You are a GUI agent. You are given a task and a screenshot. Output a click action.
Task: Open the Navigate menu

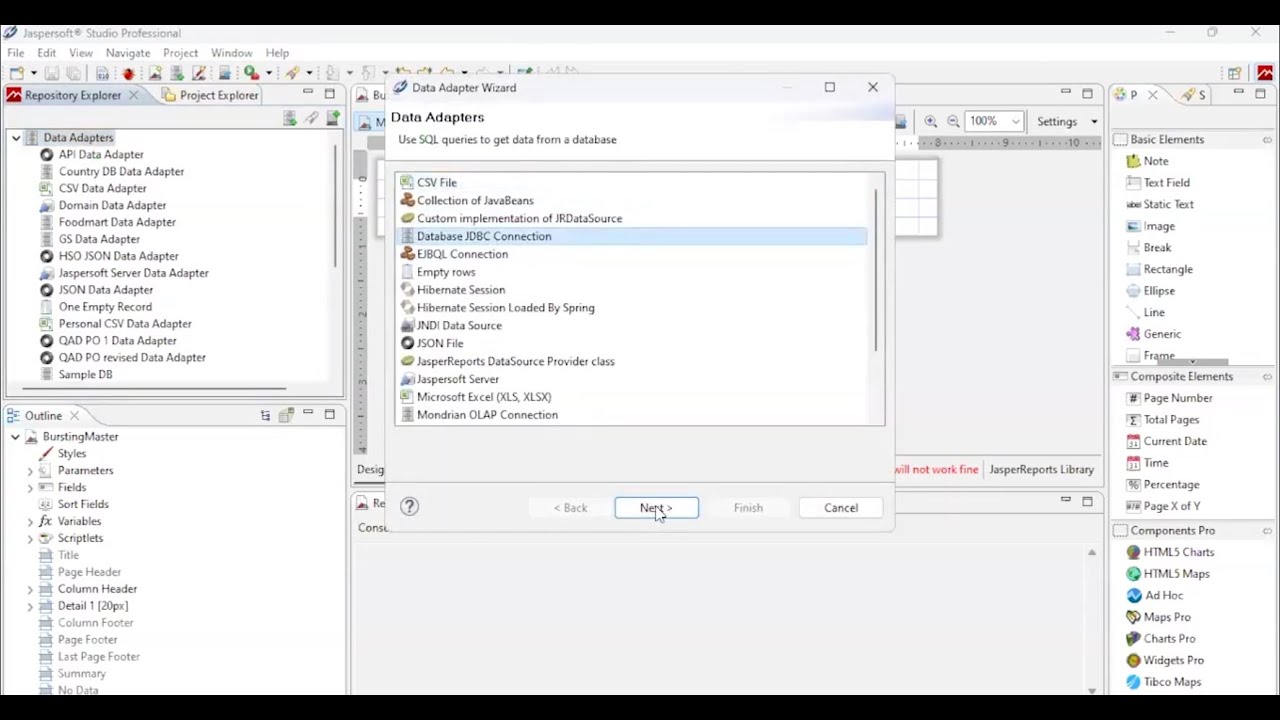[x=128, y=53]
